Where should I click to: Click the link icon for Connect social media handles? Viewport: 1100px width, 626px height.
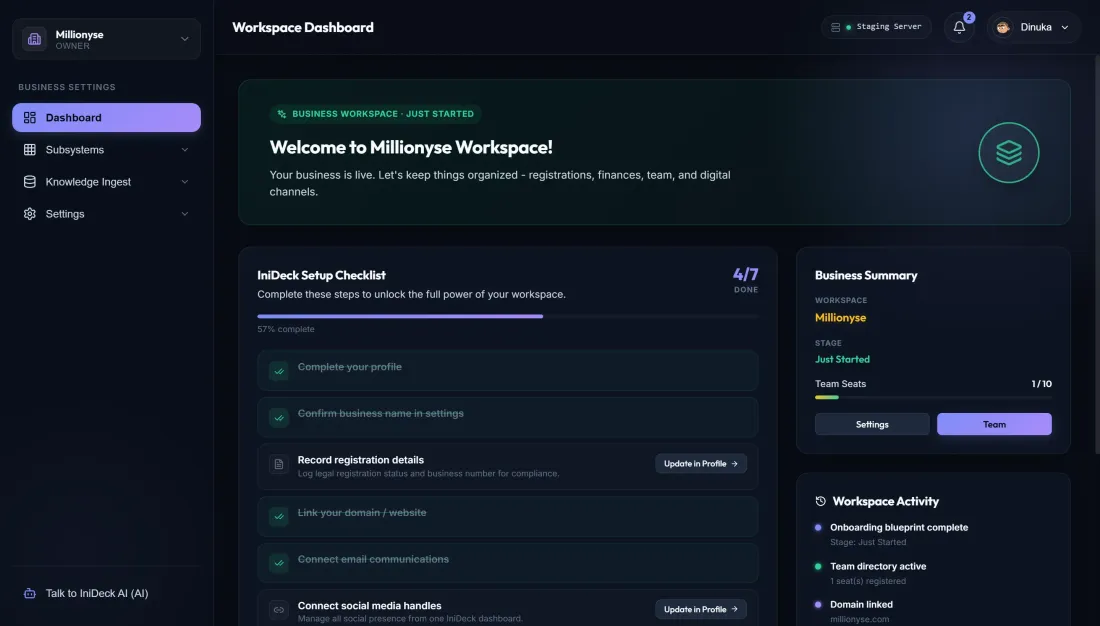[x=279, y=610]
